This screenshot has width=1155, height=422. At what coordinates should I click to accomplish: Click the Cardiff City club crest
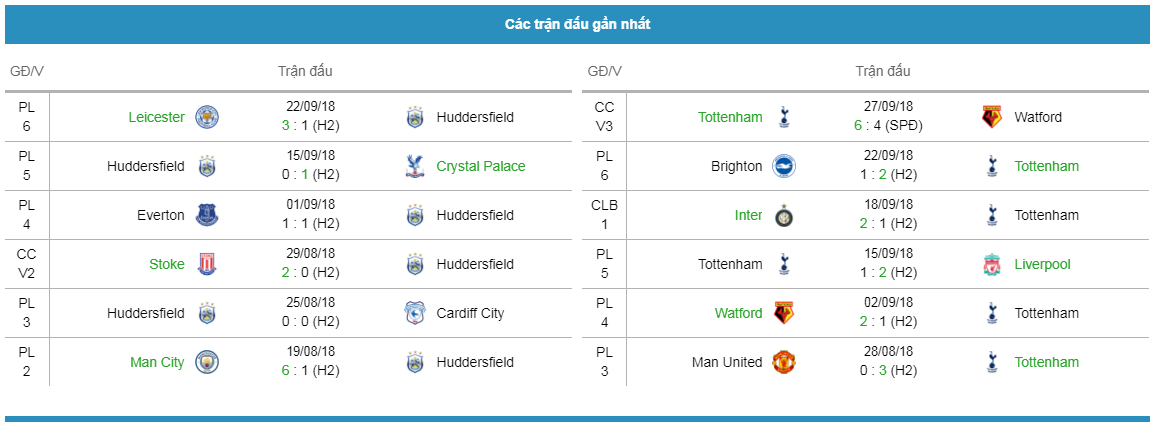(415, 313)
